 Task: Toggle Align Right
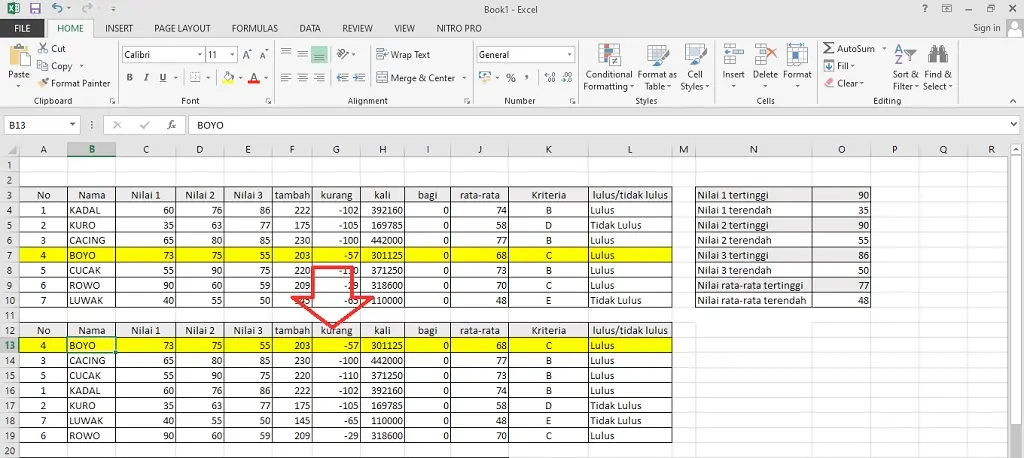tap(319, 78)
